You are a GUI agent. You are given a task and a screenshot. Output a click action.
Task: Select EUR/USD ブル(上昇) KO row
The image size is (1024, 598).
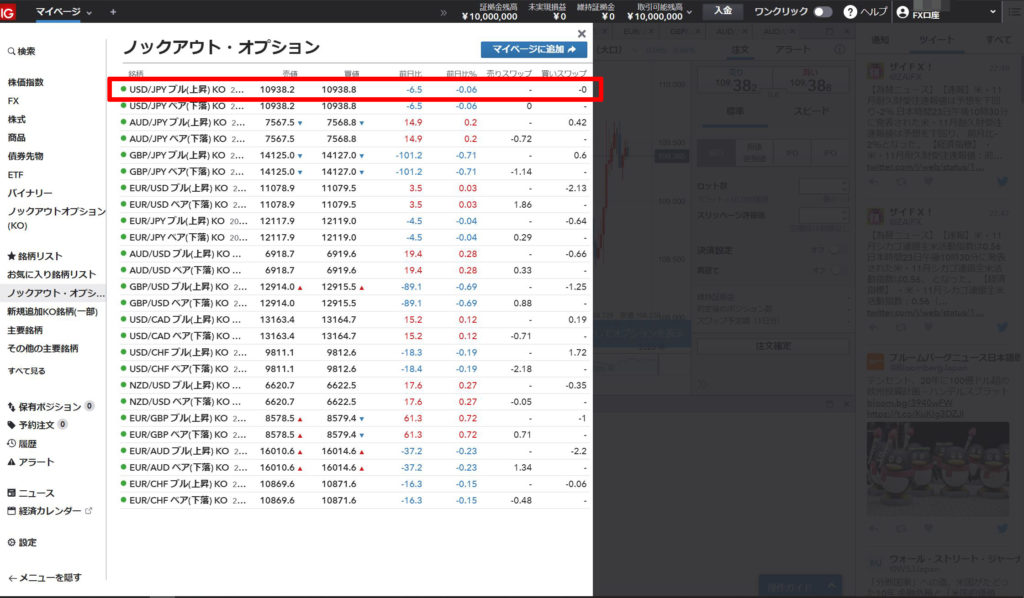[x=354, y=188]
